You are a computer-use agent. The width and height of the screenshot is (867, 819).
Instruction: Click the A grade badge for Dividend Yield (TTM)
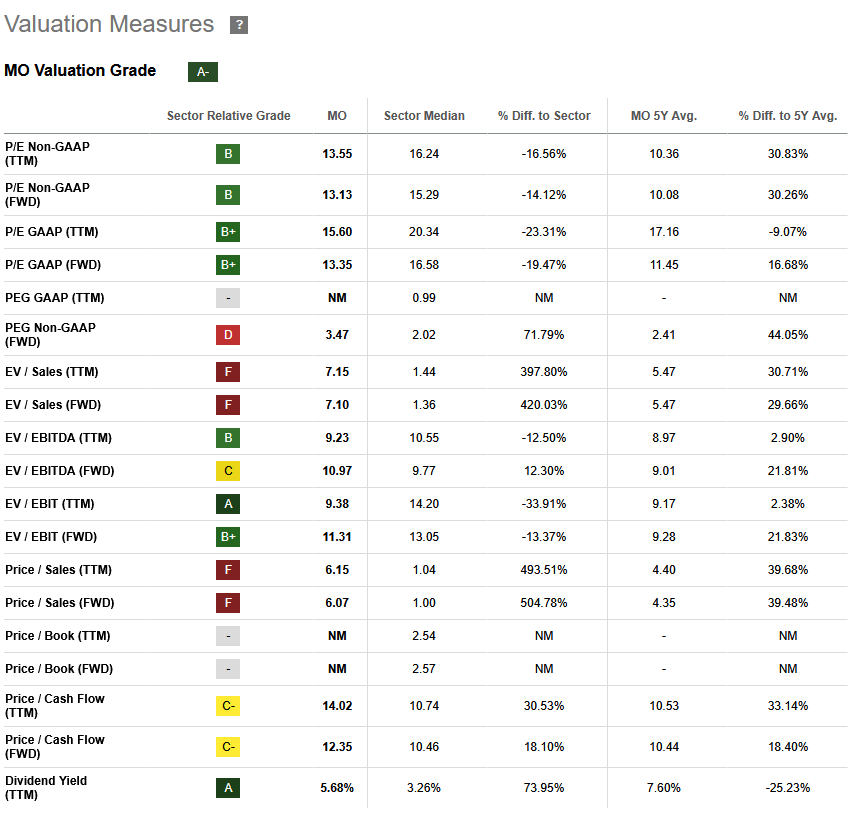point(228,787)
